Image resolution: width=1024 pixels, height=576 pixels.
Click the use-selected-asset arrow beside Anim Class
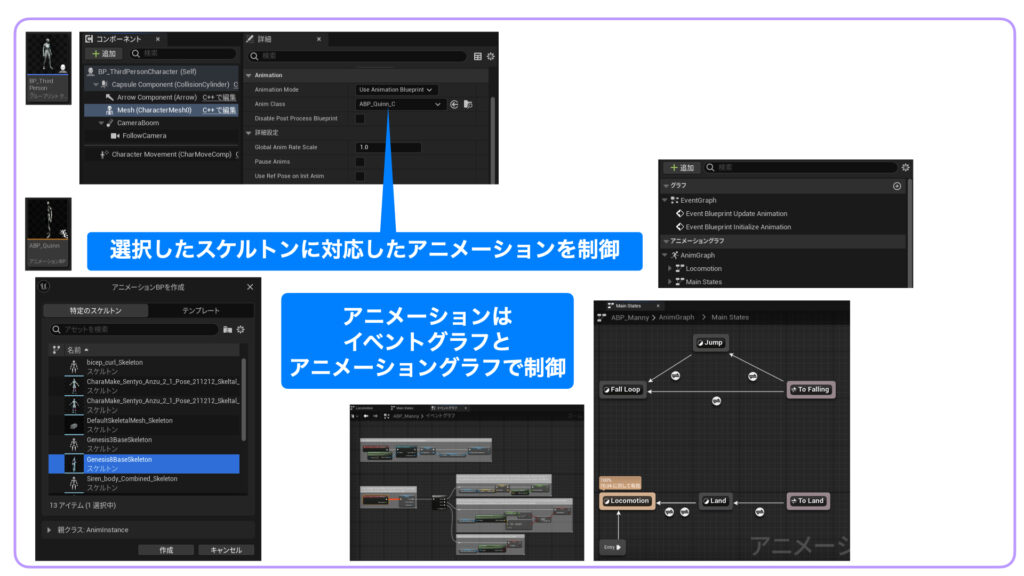click(454, 104)
